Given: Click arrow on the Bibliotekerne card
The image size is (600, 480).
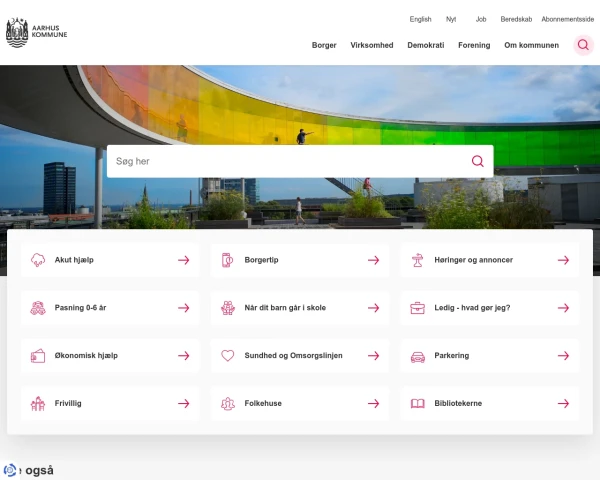Looking at the screenshot, I should (563, 403).
